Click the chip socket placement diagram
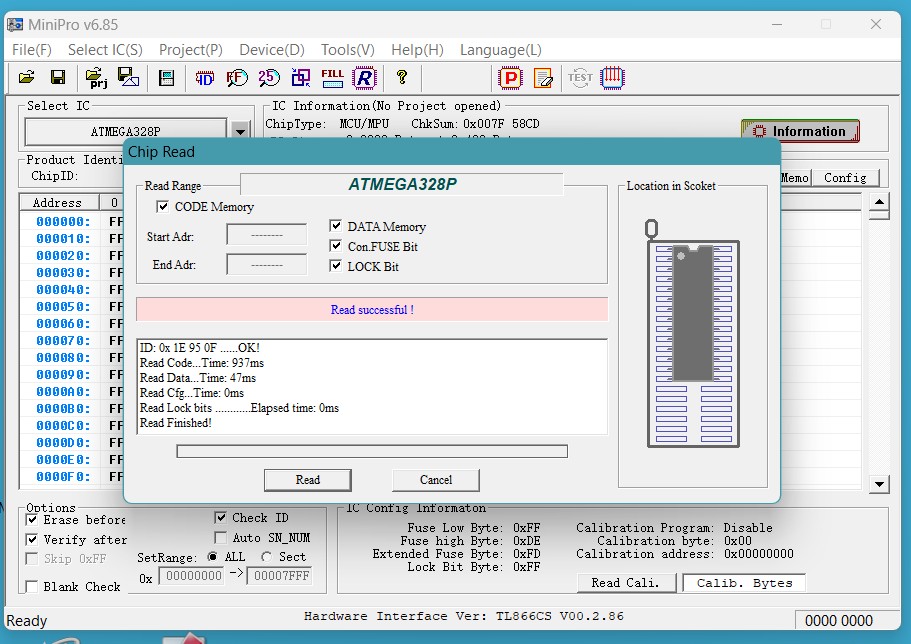The height and width of the screenshot is (644, 911). coord(693,334)
